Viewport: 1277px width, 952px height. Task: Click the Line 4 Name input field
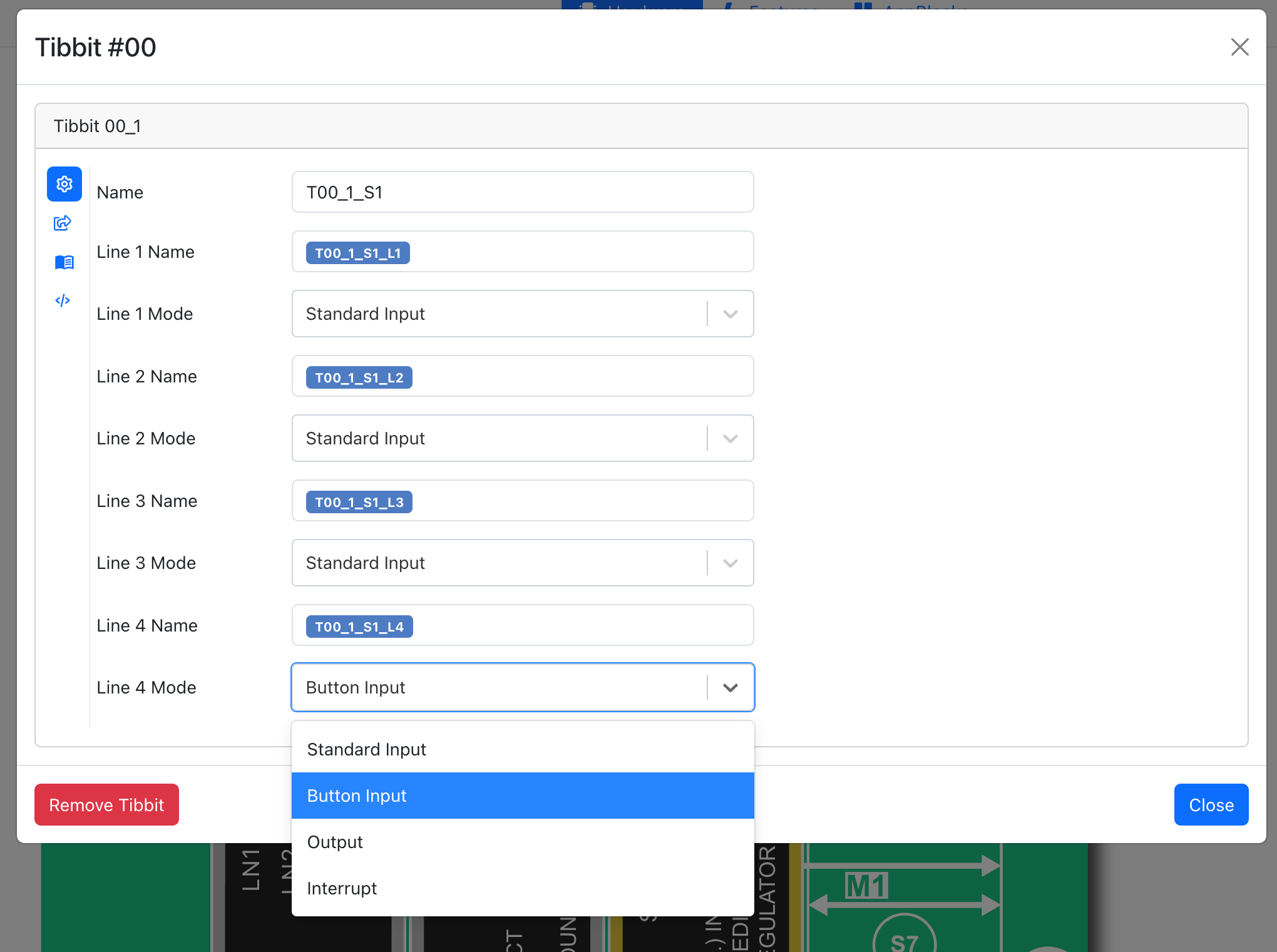coord(523,625)
